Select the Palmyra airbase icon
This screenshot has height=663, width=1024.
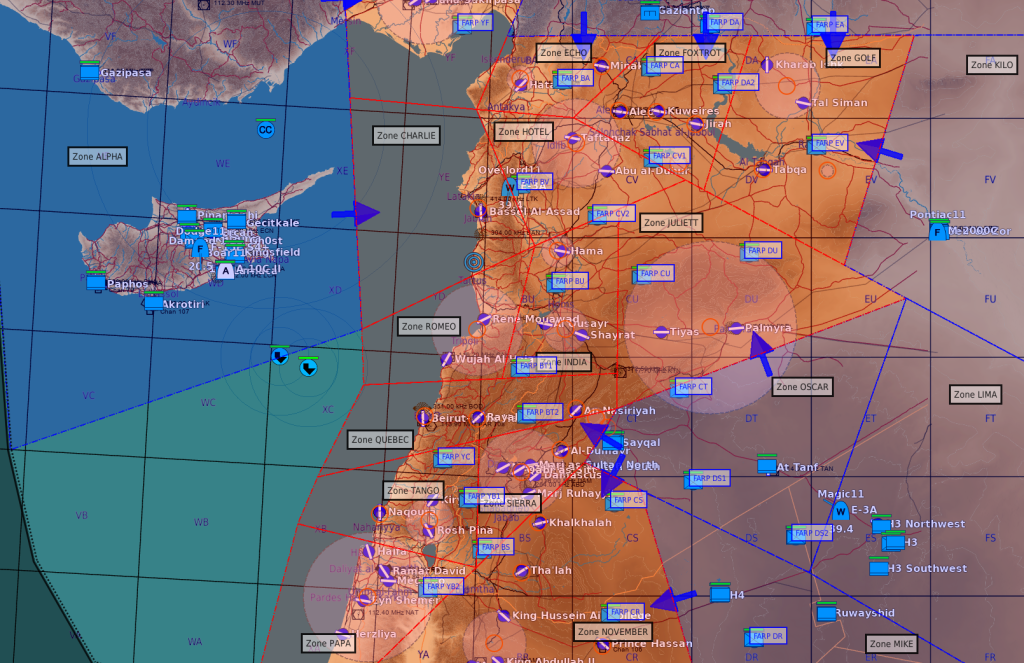[735, 328]
